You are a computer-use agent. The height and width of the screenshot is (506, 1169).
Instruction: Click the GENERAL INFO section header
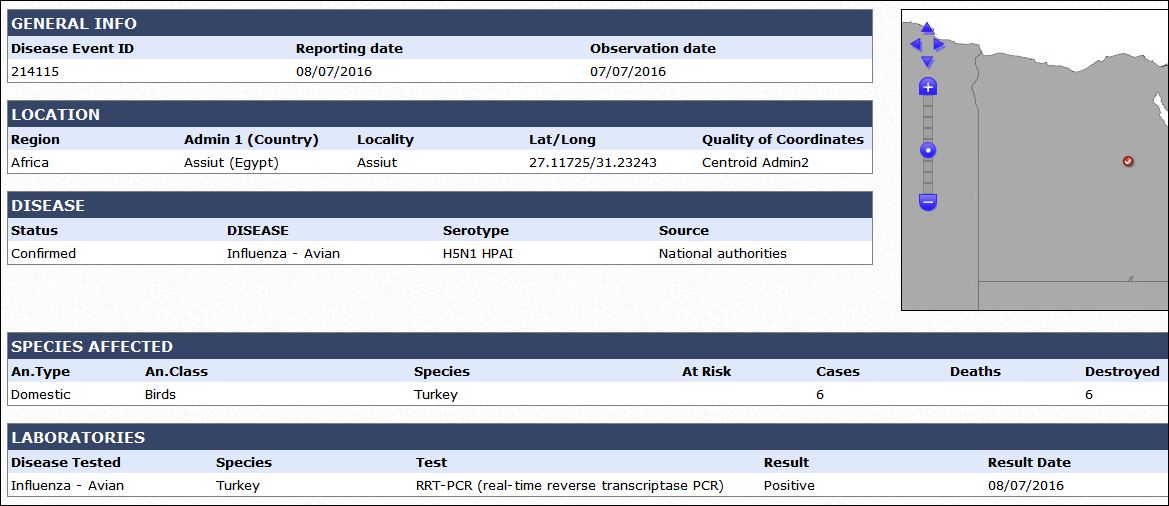(x=440, y=23)
